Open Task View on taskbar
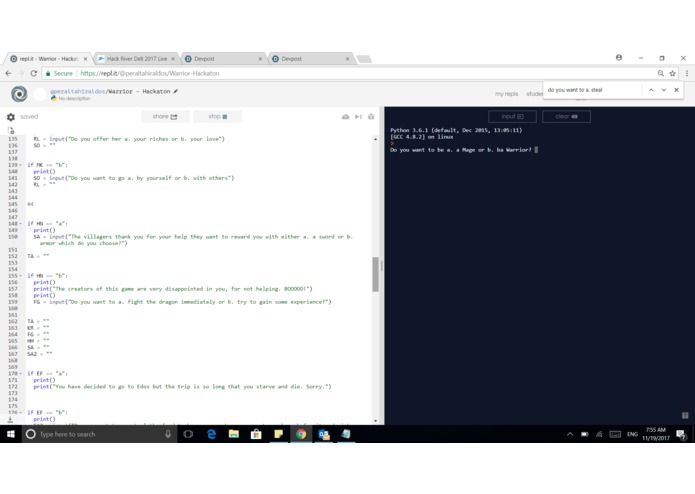Image resolution: width=695 pixels, height=494 pixels. pos(188,434)
